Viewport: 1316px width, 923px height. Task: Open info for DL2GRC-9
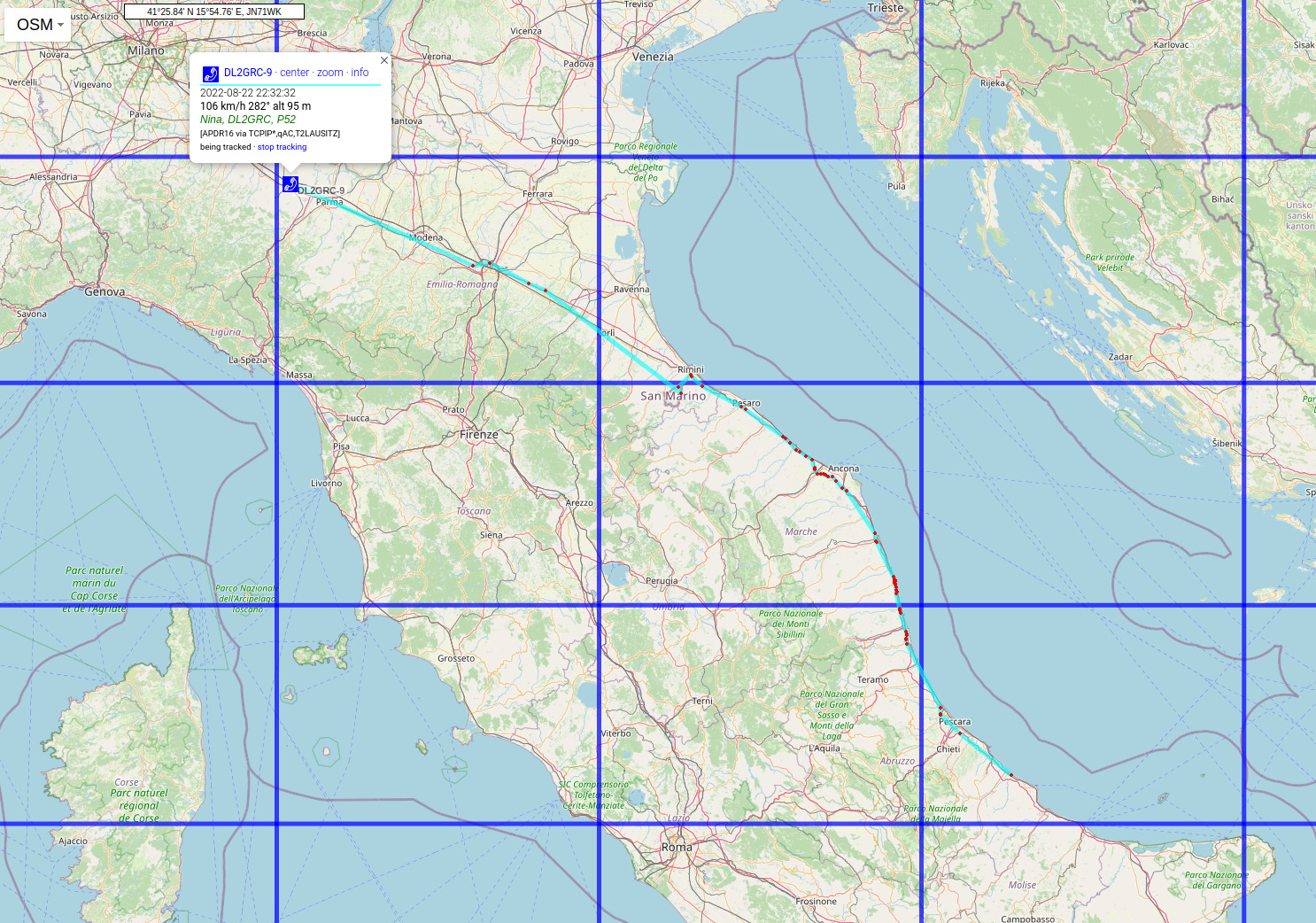tap(360, 73)
